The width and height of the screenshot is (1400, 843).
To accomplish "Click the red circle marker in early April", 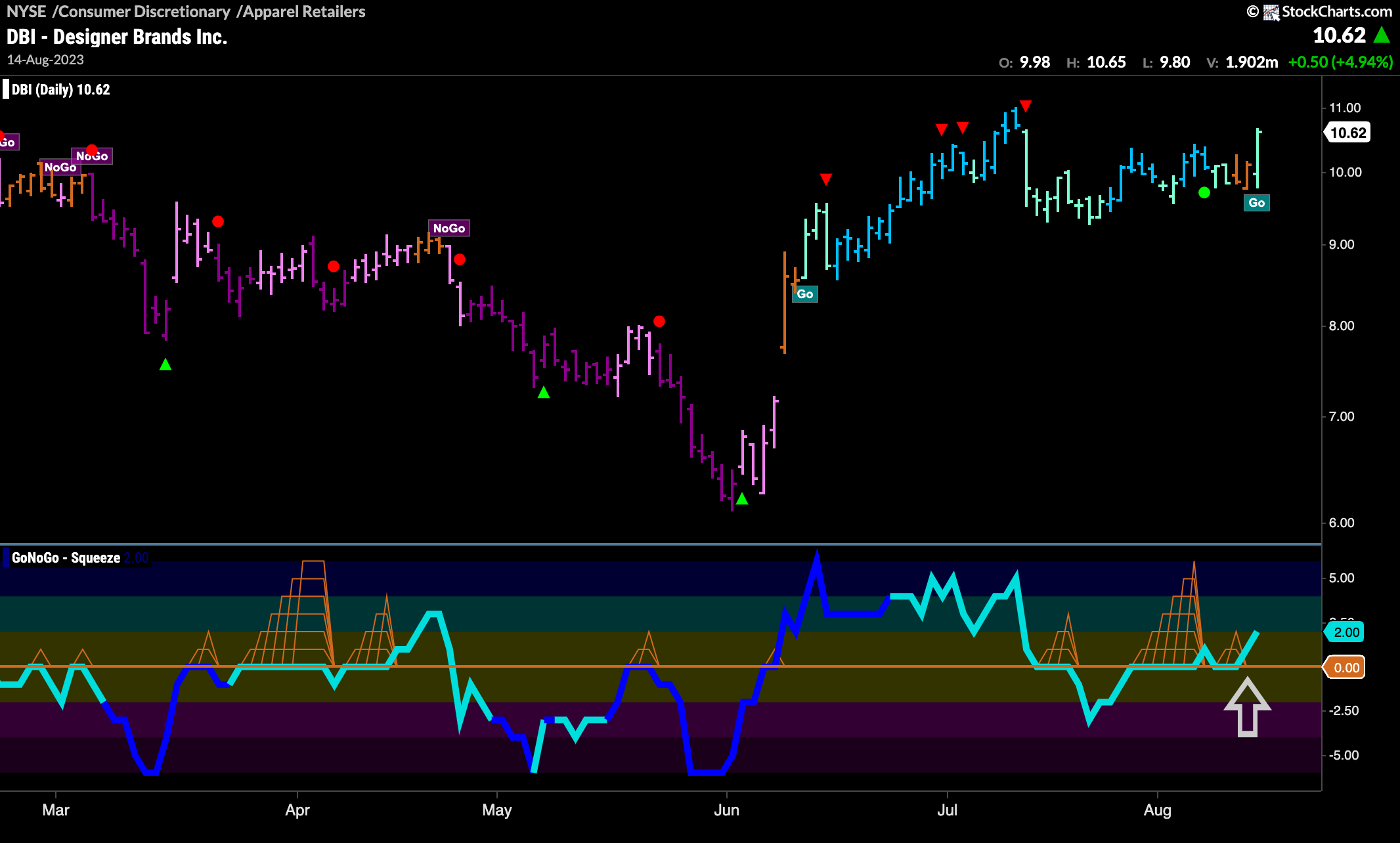I will [x=334, y=266].
